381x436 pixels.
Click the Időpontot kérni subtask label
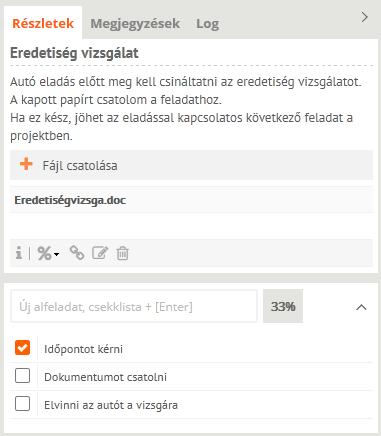(x=83, y=349)
